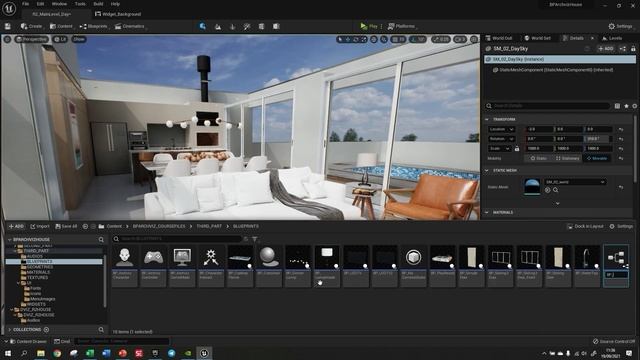
Task: Open Details view options gear
Action: (x=634, y=106)
